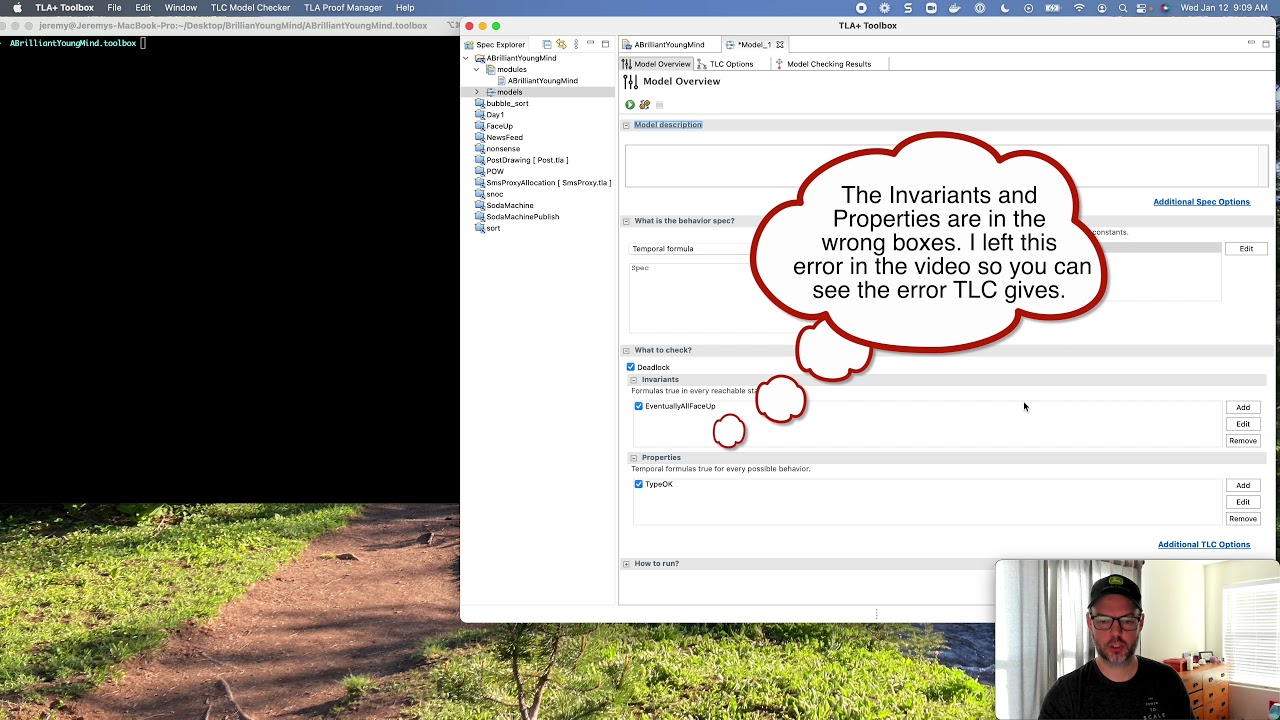Maximize the Spec Explorer panel
Screen dimensions: 1280x720
[605, 44]
